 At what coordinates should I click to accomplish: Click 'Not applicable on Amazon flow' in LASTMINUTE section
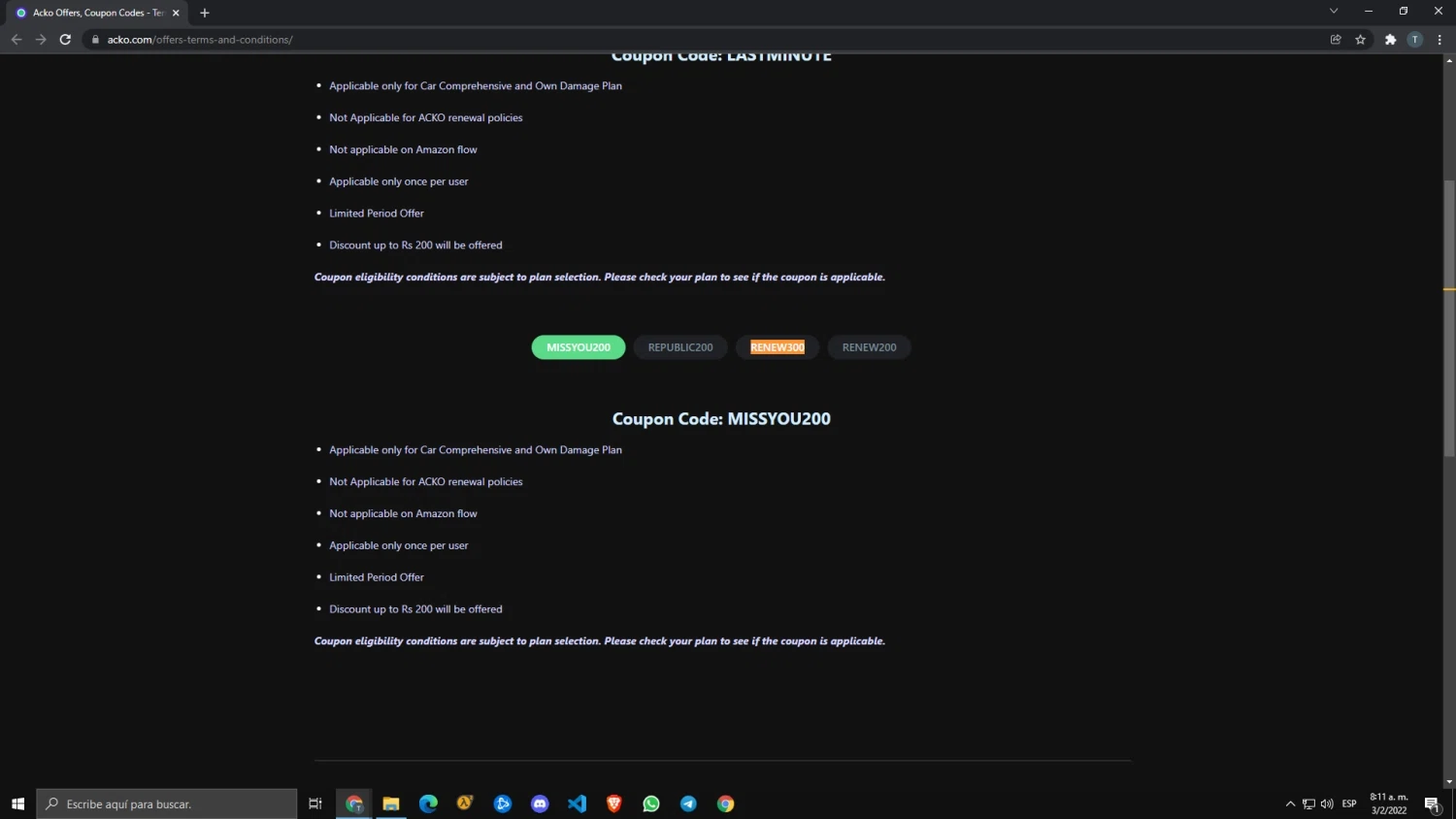coord(403,150)
